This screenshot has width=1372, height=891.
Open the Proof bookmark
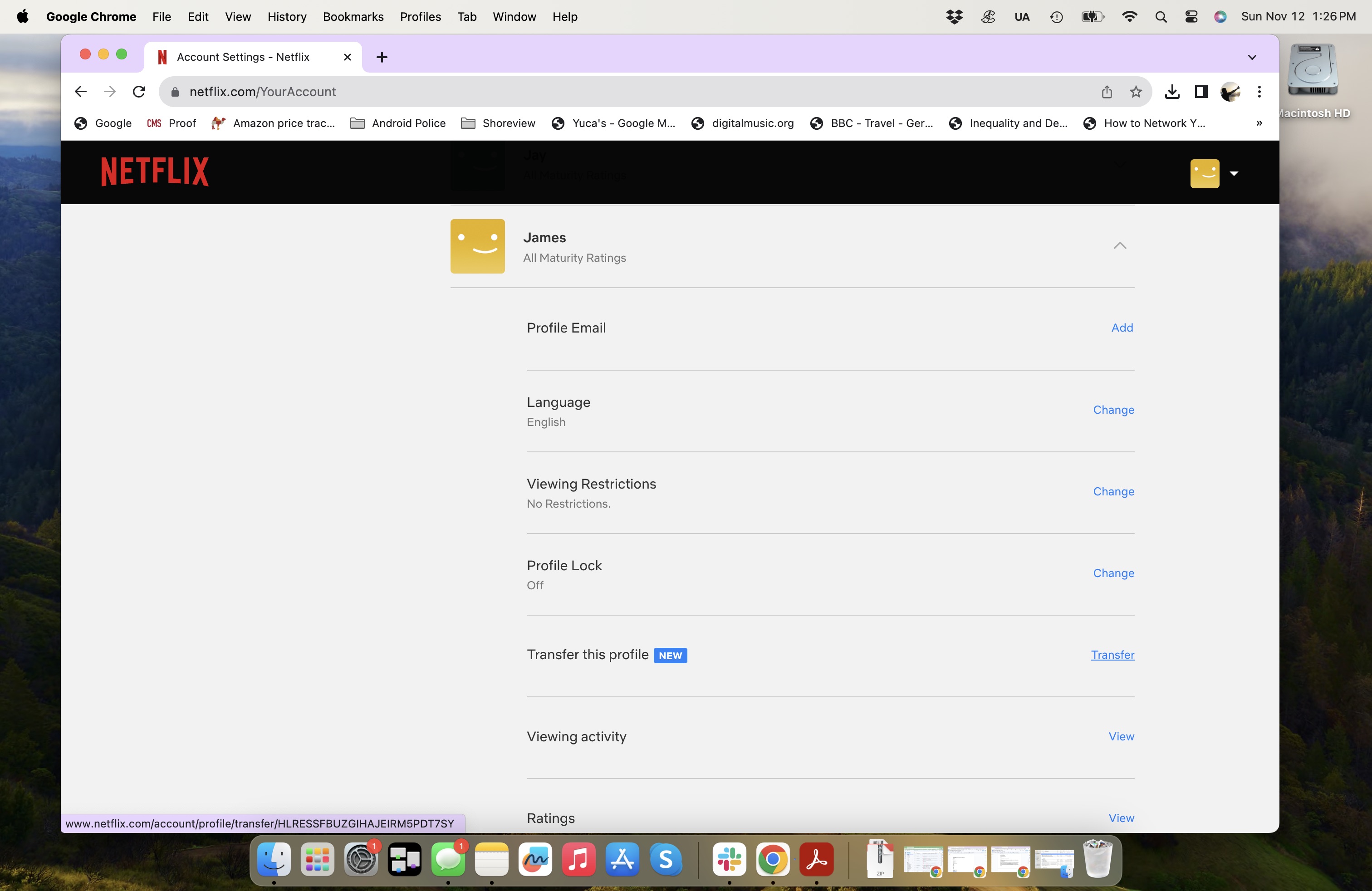(171, 123)
